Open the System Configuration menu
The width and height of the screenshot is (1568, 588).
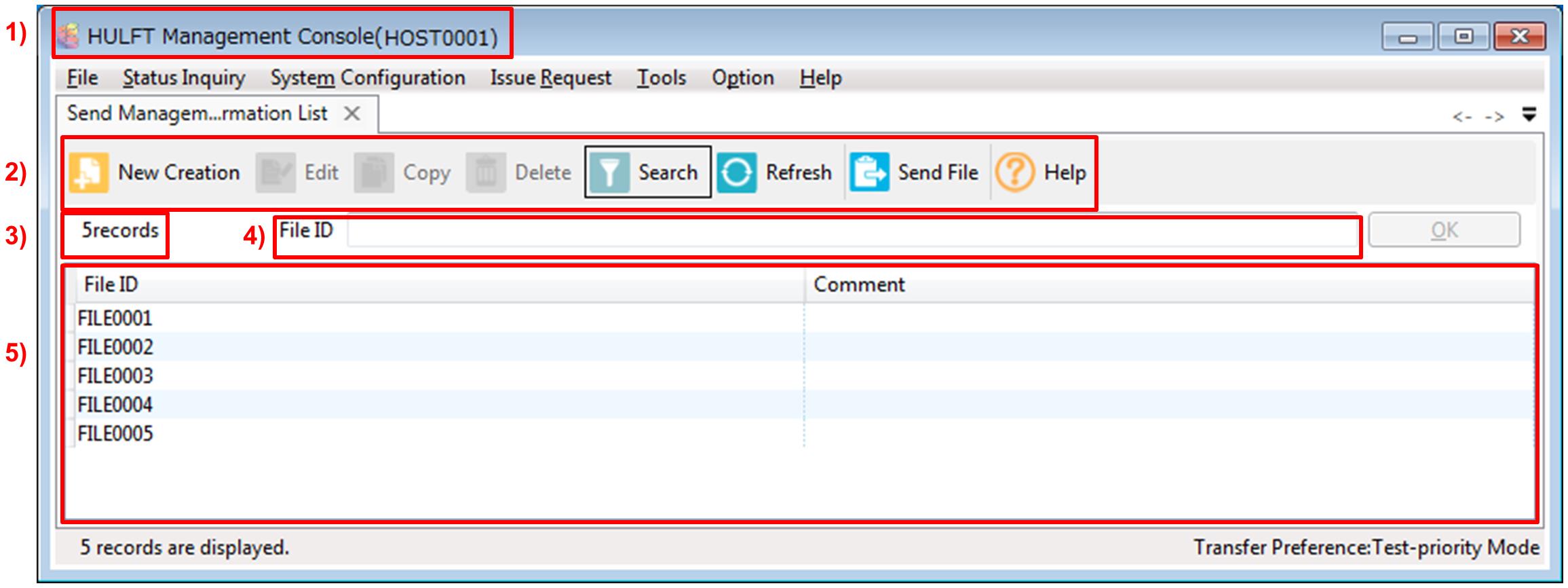coord(368,78)
